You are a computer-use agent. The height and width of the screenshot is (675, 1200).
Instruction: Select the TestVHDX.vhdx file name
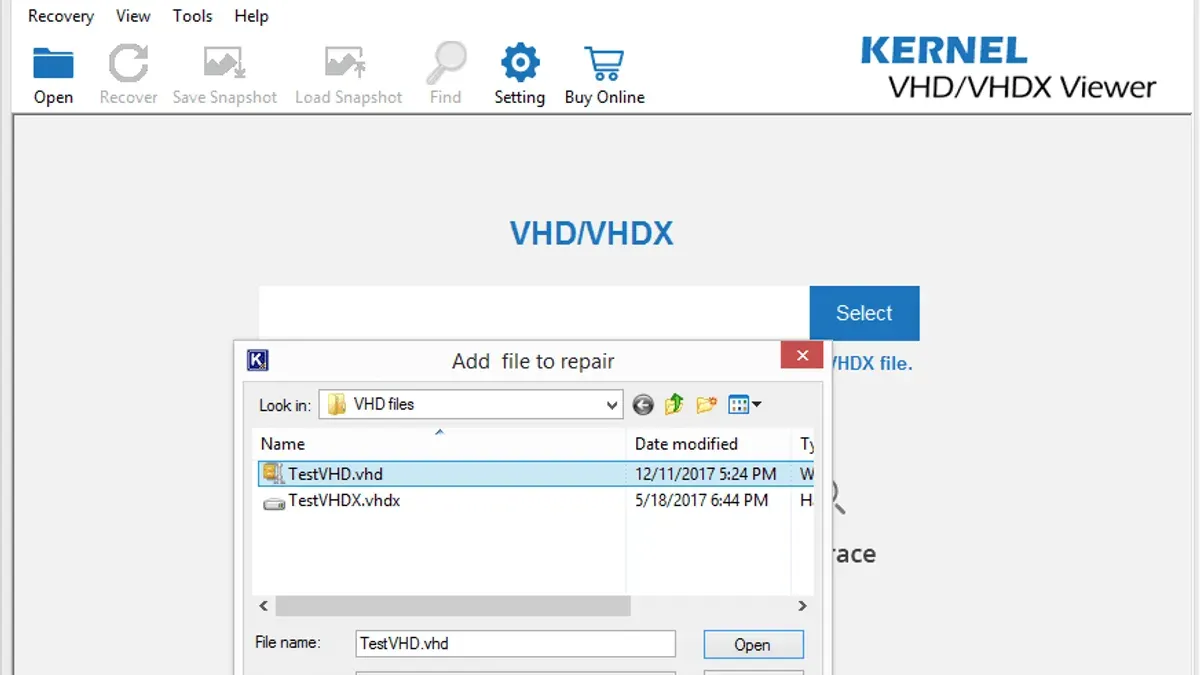(344, 501)
